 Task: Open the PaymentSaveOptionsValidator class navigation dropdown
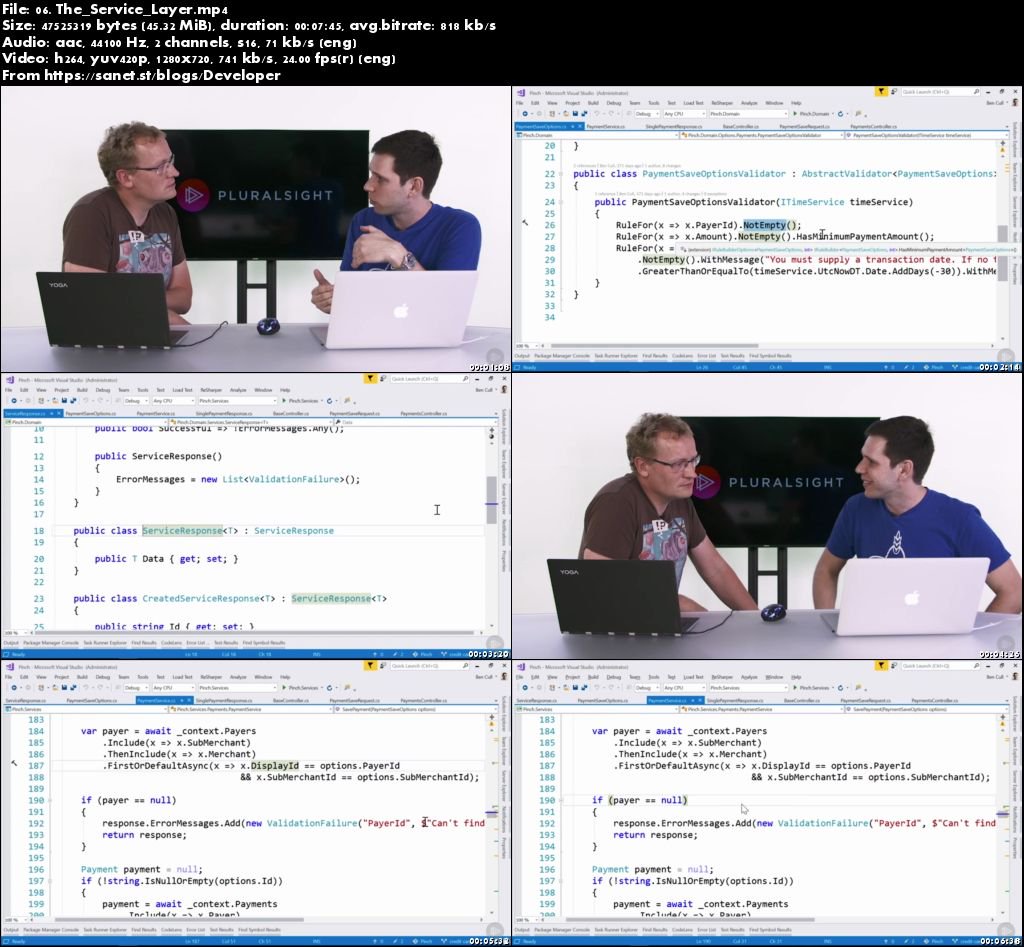tap(761, 135)
